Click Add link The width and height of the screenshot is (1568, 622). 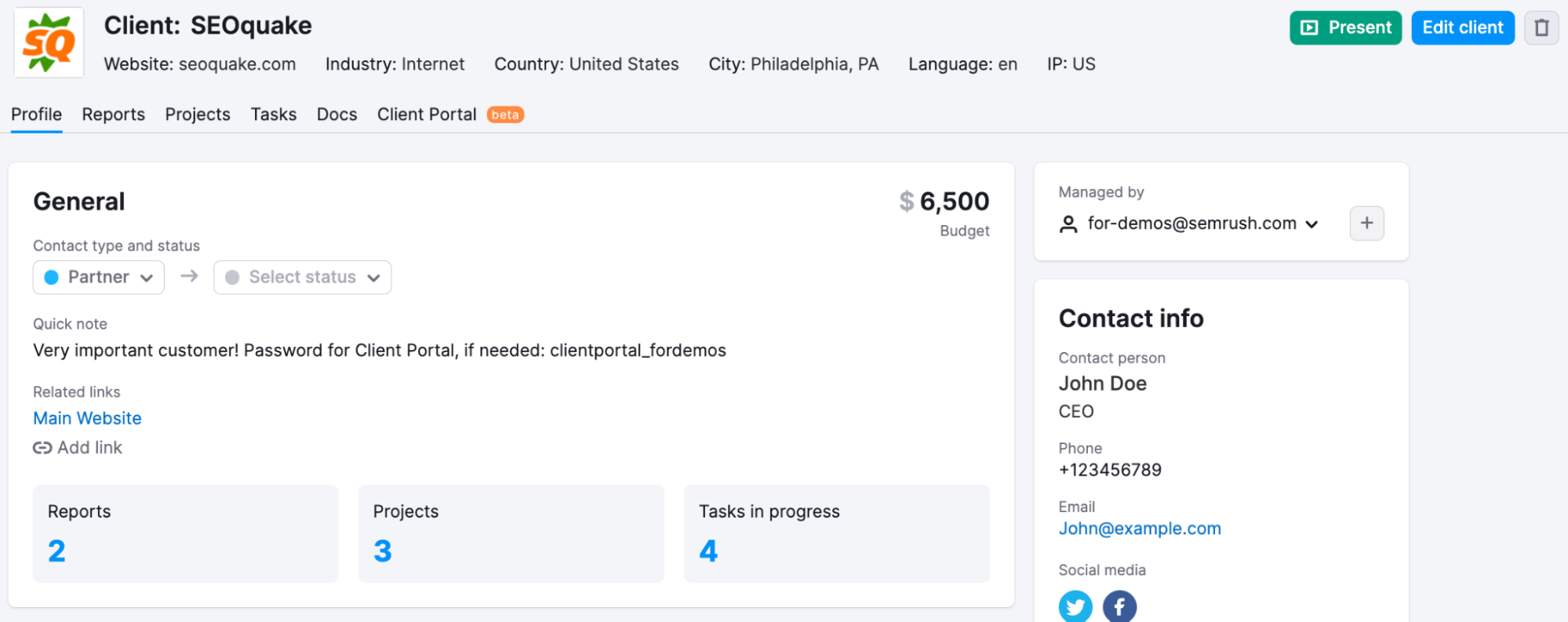(78, 448)
